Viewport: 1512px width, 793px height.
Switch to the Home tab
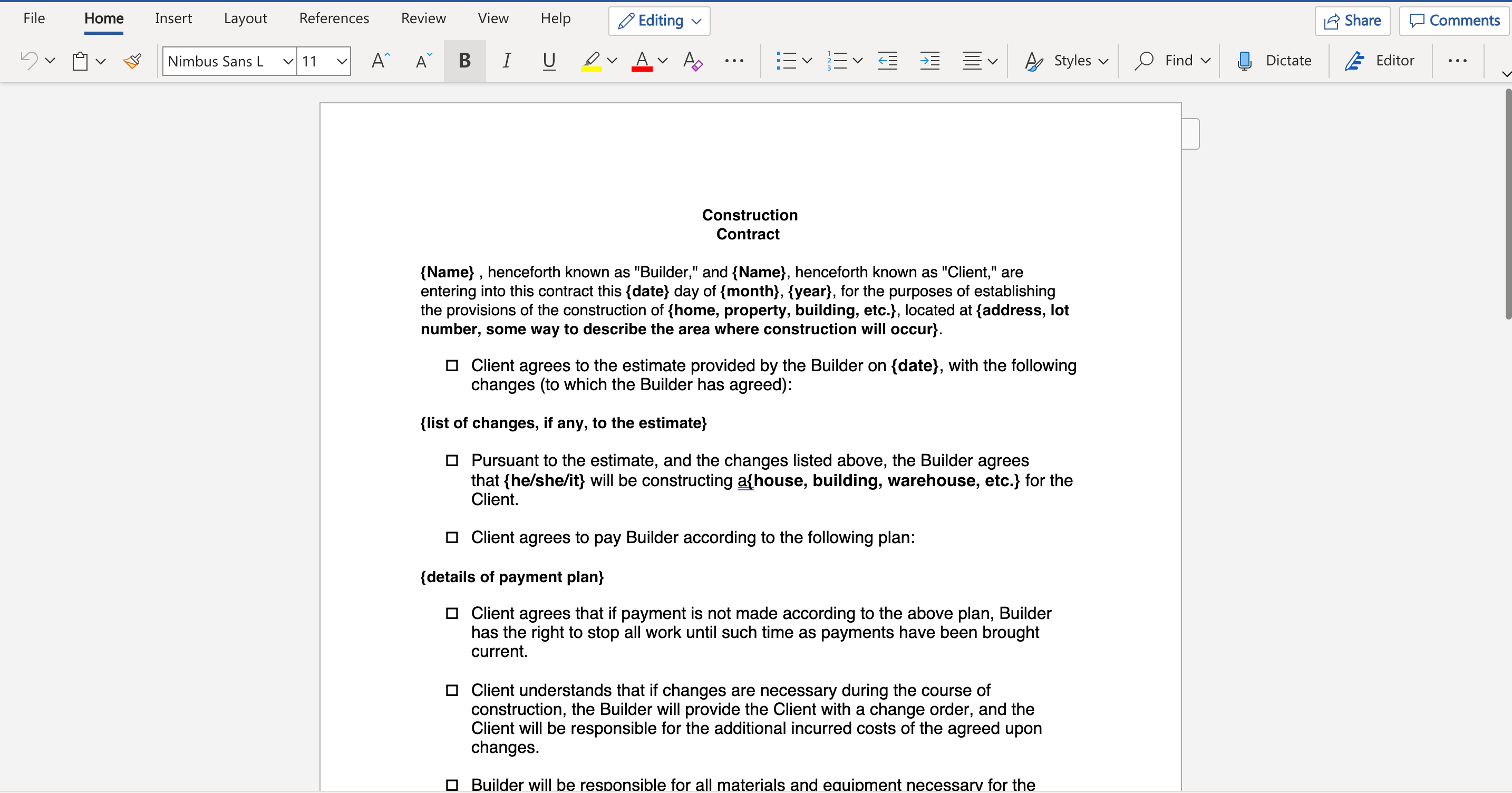[x=104, y=19]
